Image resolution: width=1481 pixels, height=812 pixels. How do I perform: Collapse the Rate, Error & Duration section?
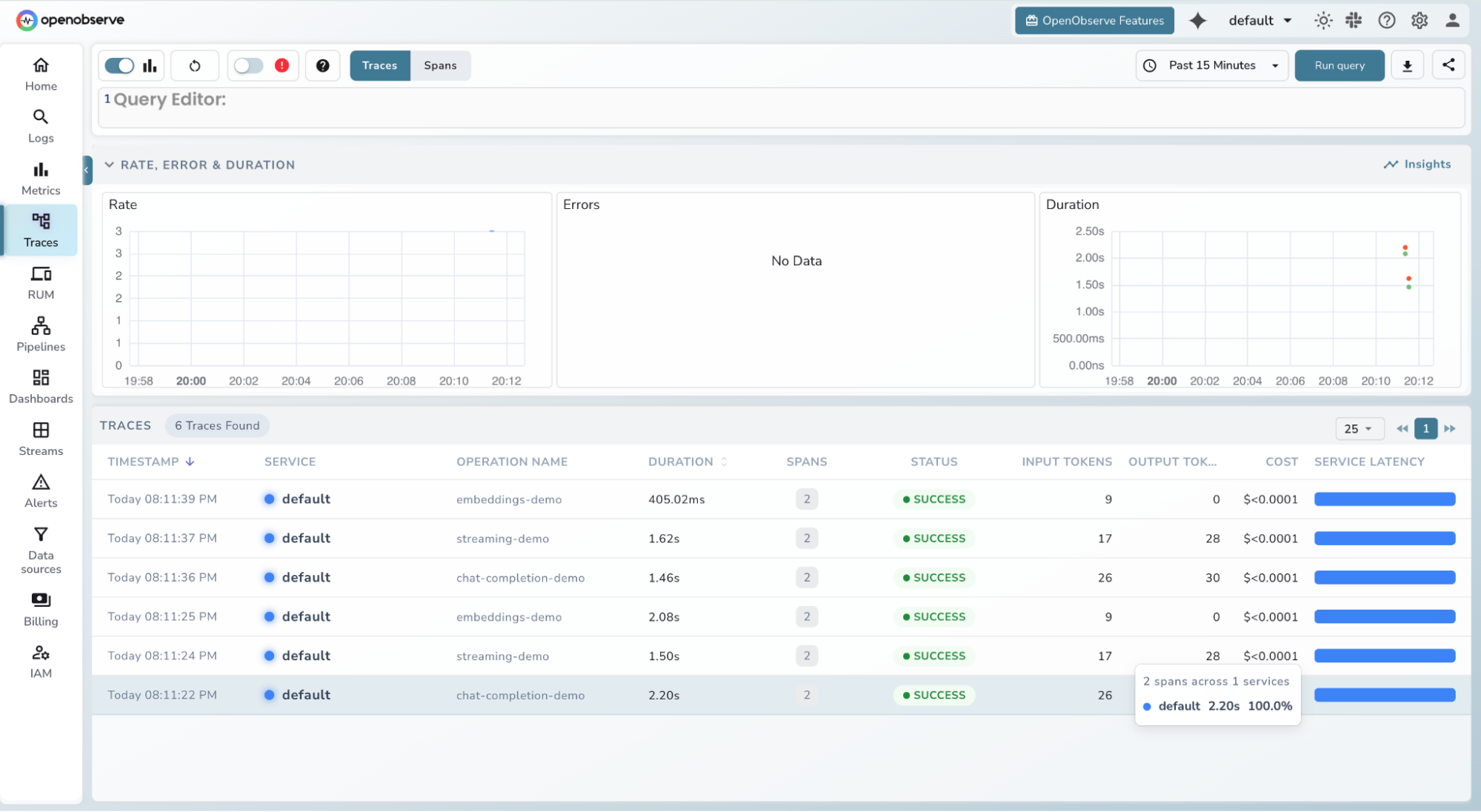[x=110, y=165]
